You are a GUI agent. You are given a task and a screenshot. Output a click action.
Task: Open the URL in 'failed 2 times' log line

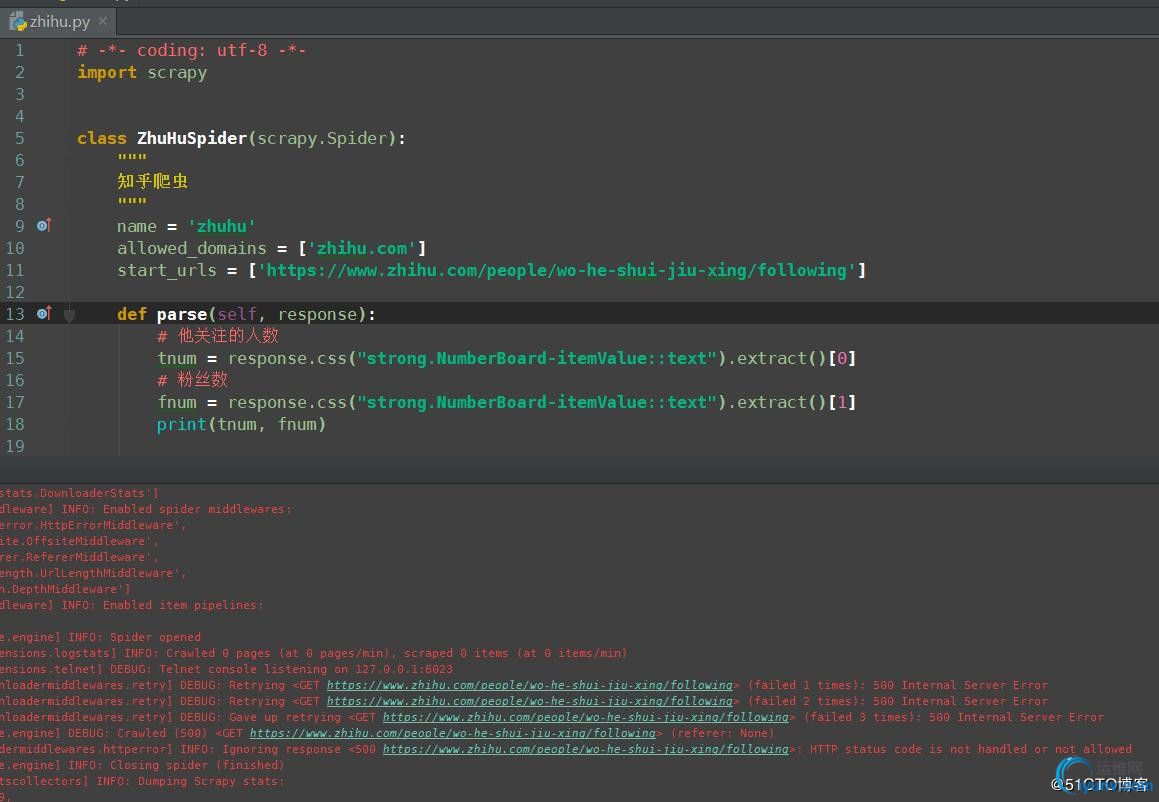coord(529,701)
